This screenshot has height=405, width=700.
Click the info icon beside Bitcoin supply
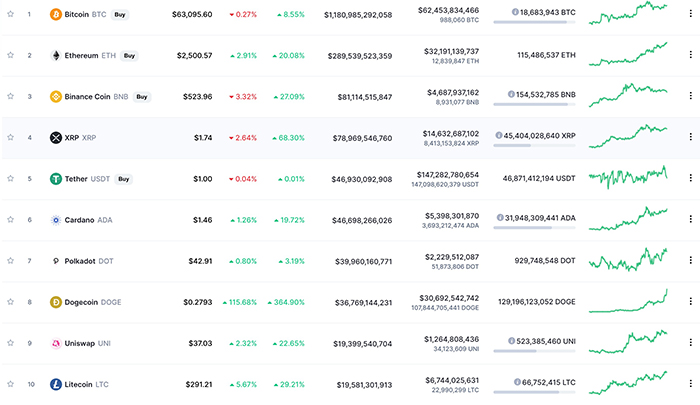[x=514, y=11]
